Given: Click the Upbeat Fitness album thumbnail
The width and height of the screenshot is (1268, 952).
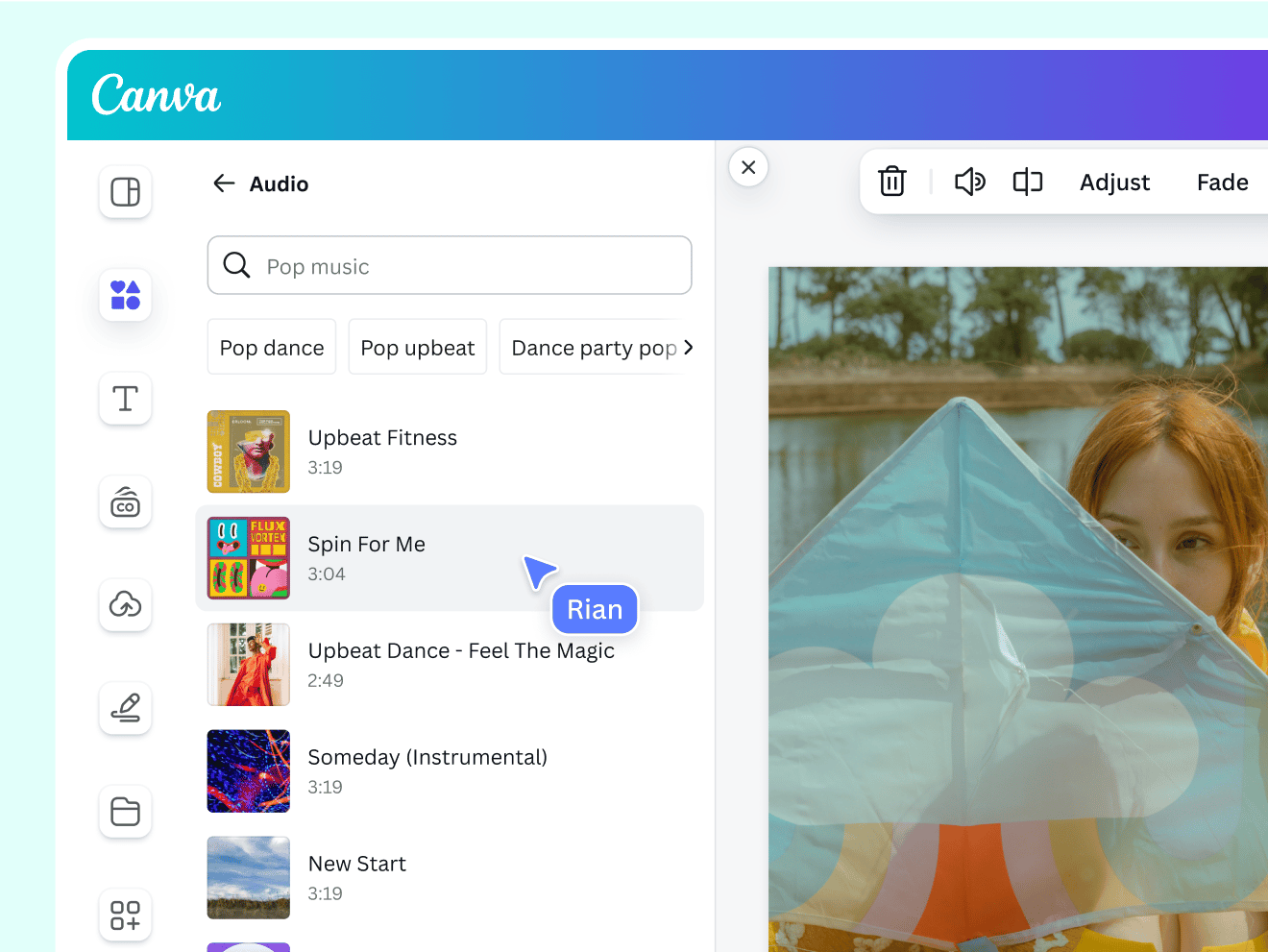Looking at the screenshot, I should [249, 452].
